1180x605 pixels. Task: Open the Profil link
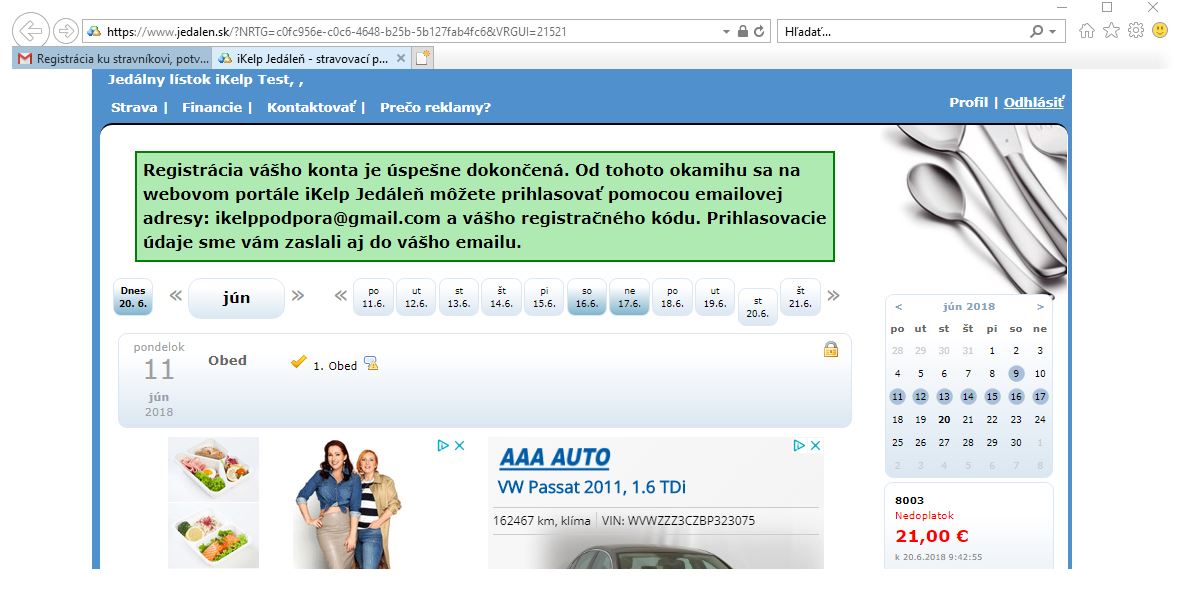click(967, 102)
